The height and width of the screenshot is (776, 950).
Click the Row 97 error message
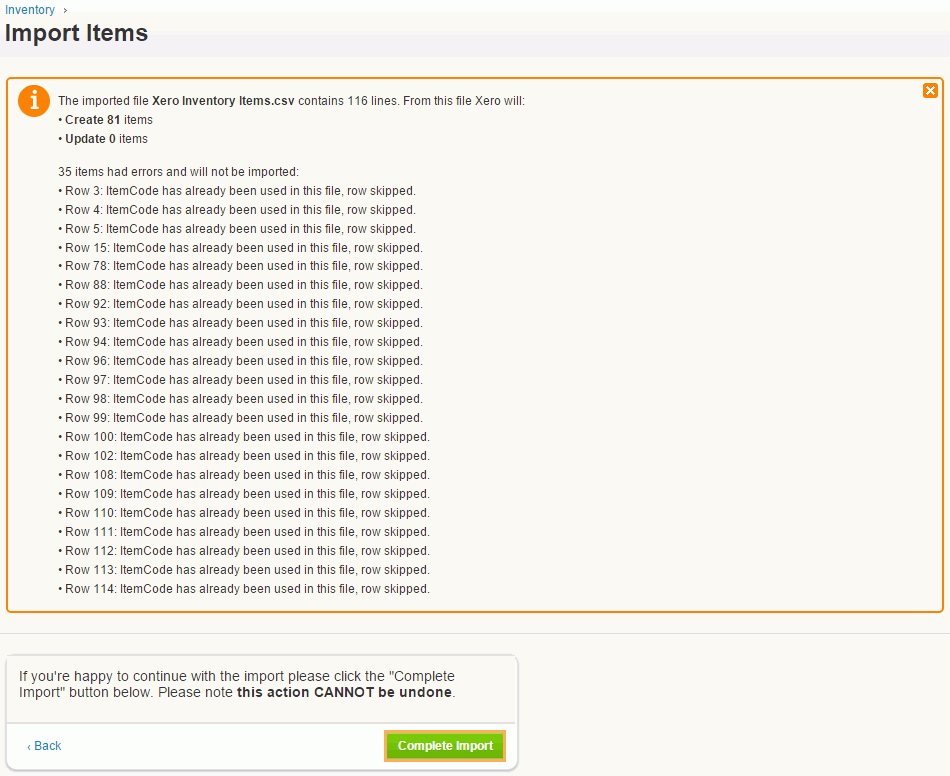(x=241, y=380)
